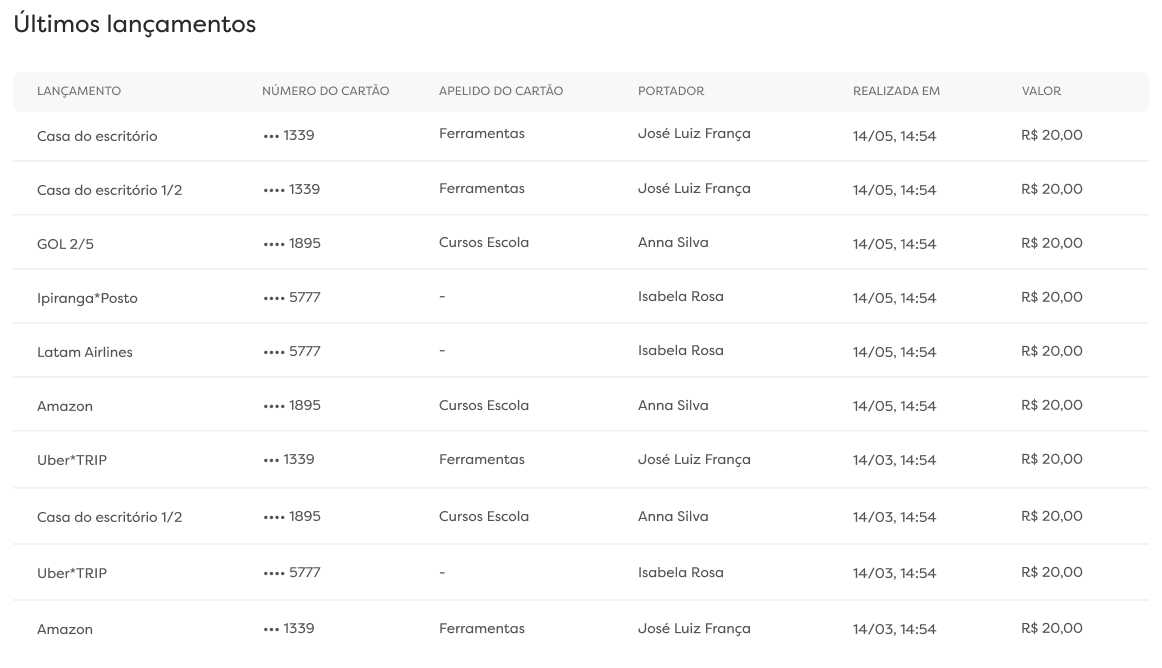The height and width of the screenshot is (668, 1162).
Task: Click Cursos Escola in the GOL 2/5 row
Action: (483, 243)
